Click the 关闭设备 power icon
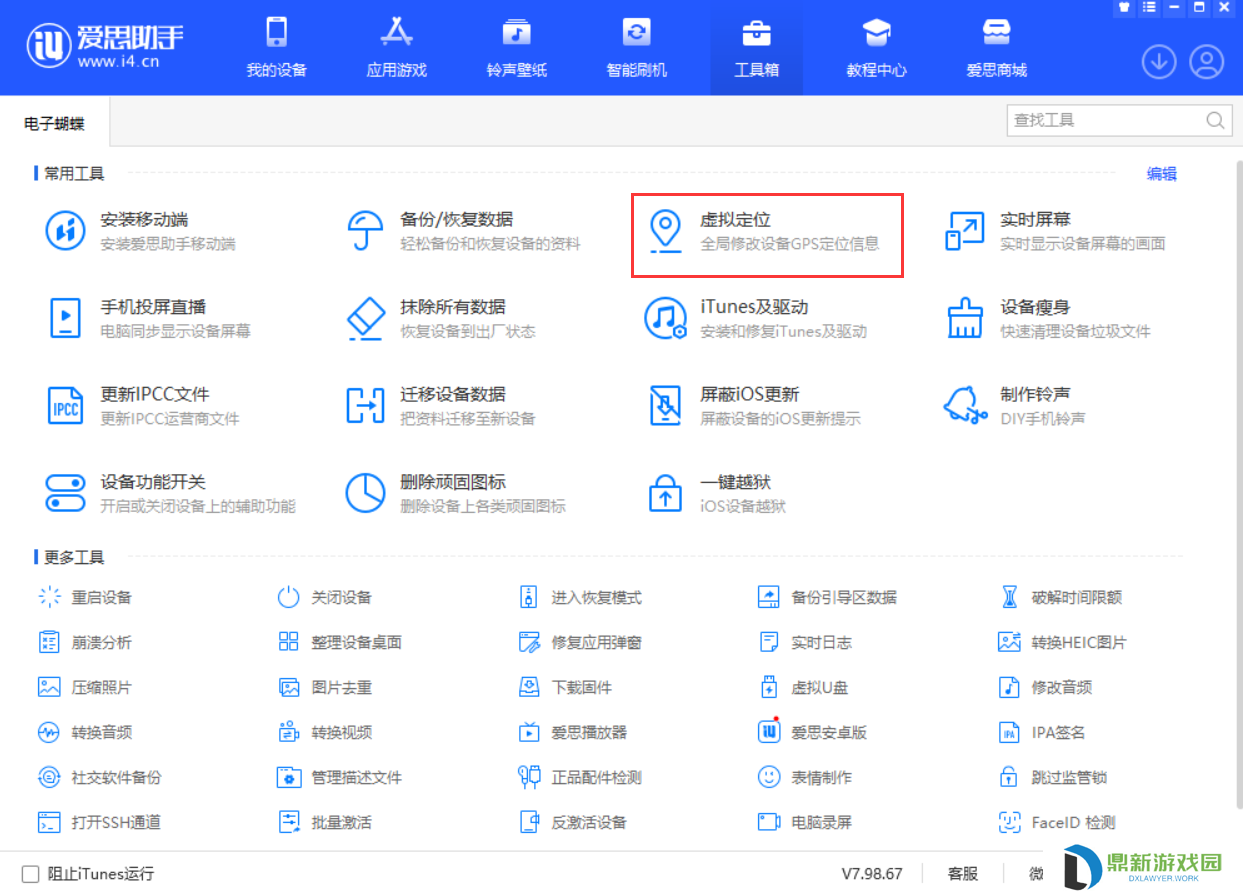The height and width of the screenshot is (893, 1243). (x=289, y=597)
